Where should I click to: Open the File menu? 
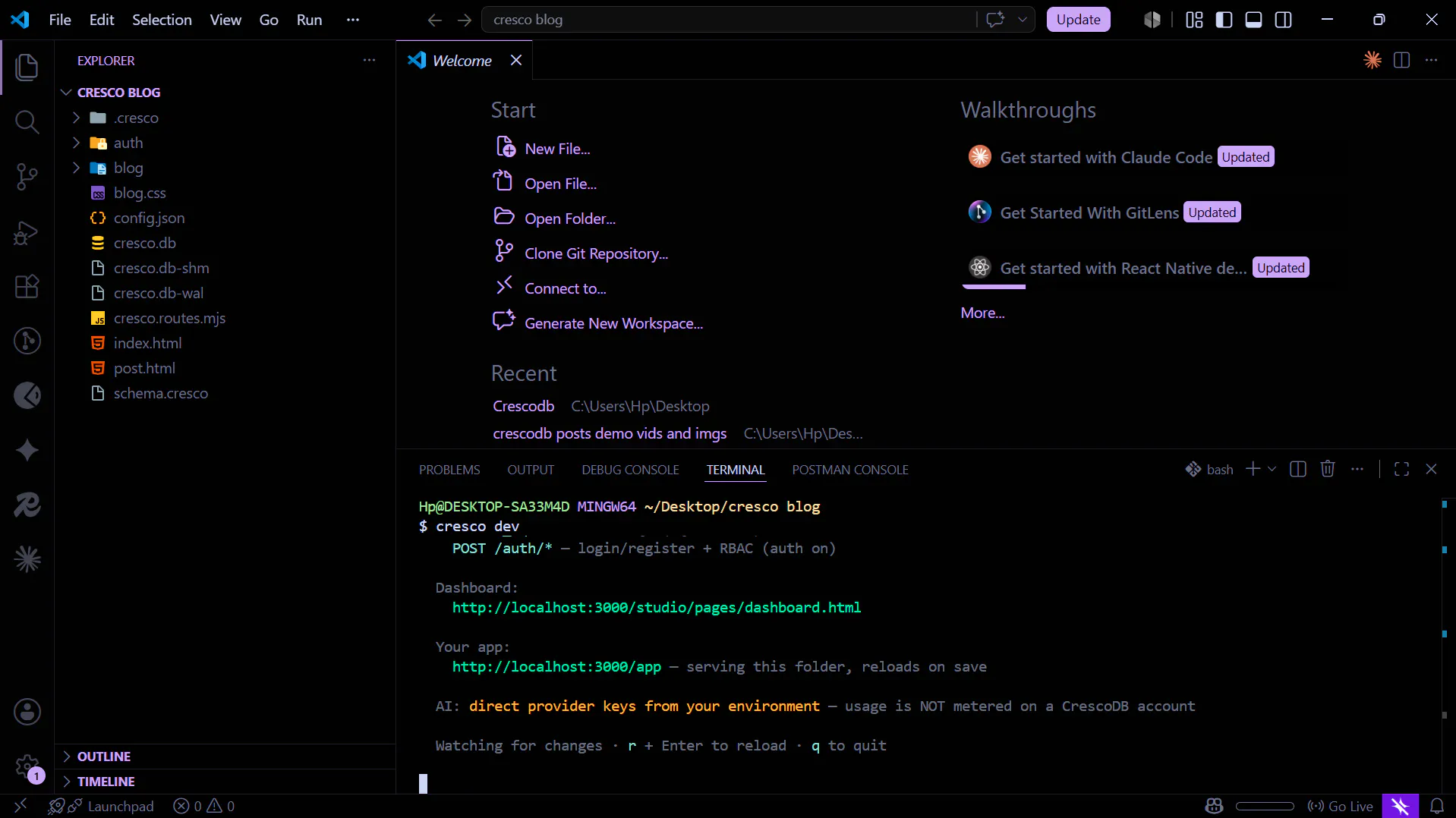60,20
